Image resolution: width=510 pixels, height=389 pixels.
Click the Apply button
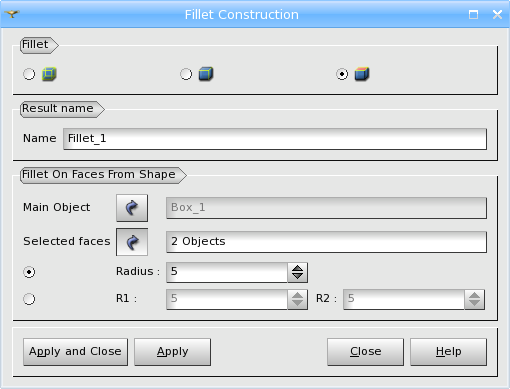(x=172, y=352)
